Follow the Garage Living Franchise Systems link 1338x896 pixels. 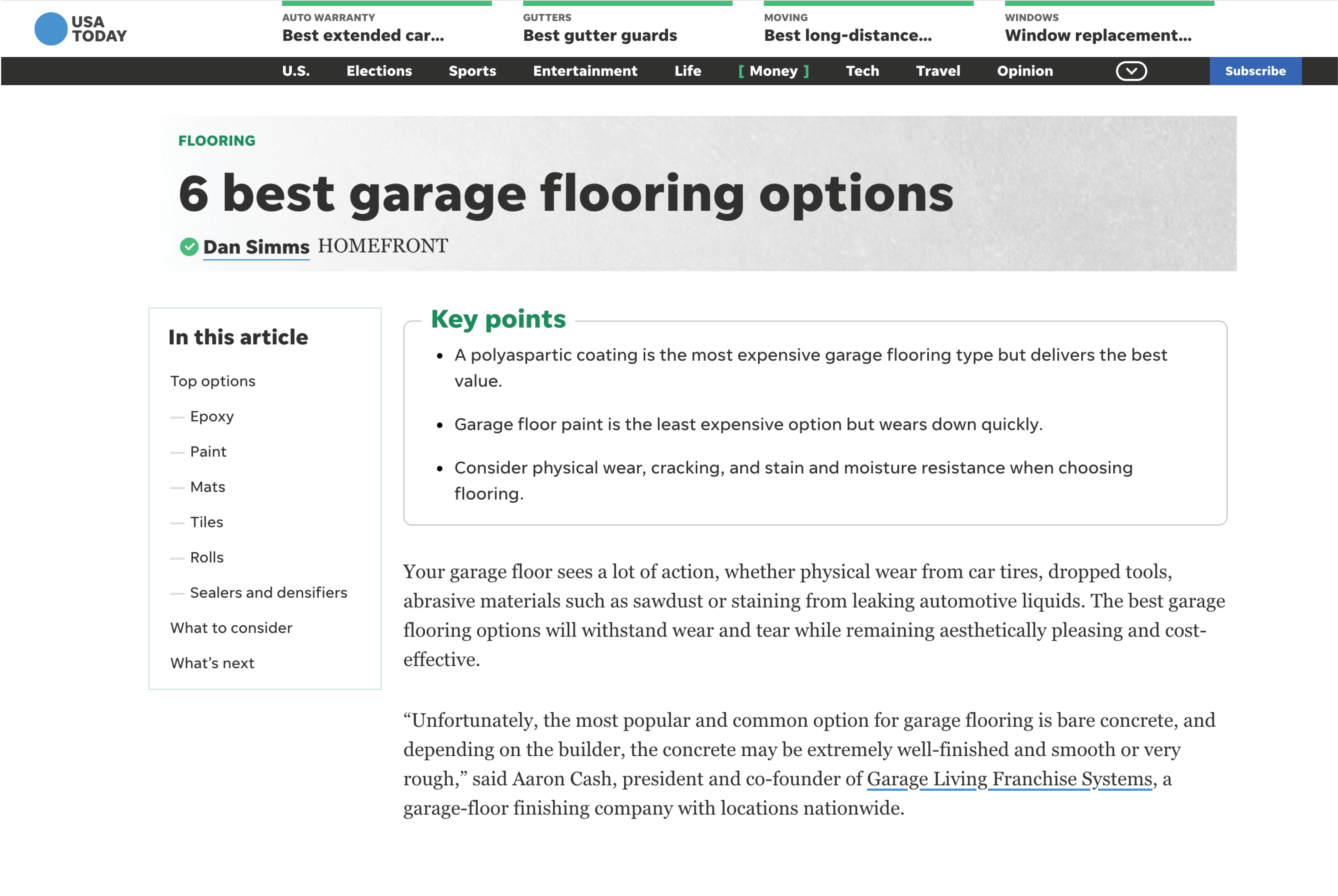point(1009,779)
